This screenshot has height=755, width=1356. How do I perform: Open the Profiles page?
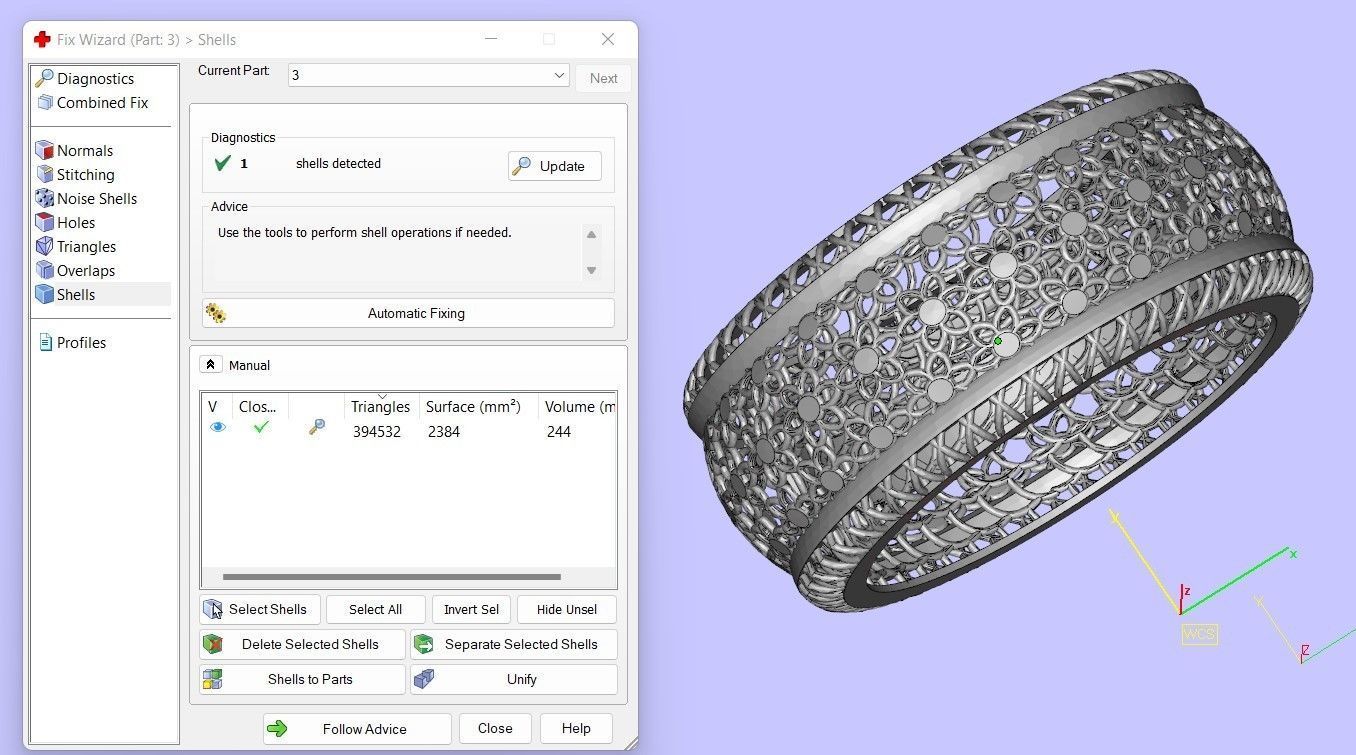coord(80,343)
